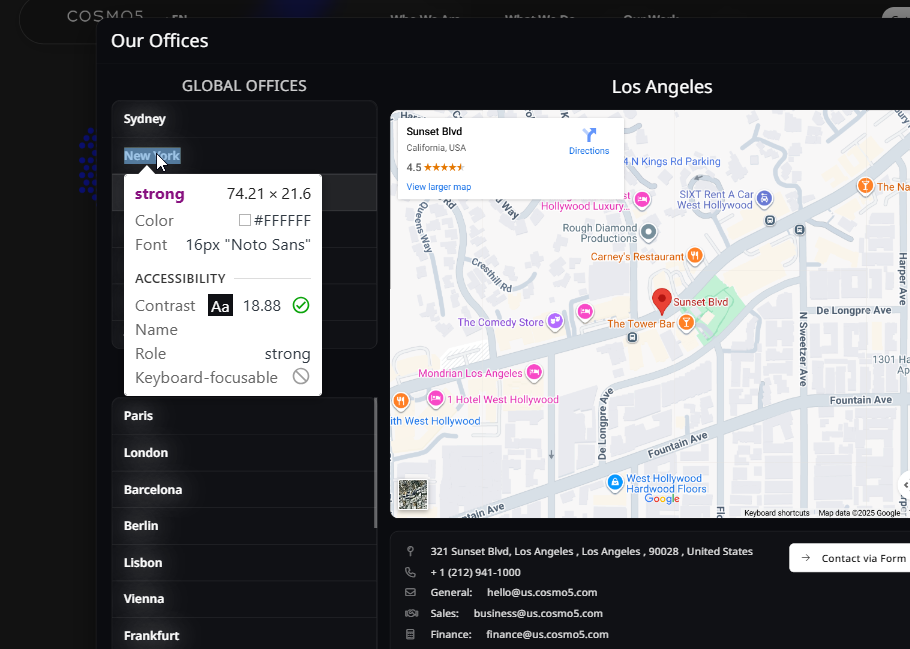Click the Sunset Blvd title in map card

tap(434, 131)
